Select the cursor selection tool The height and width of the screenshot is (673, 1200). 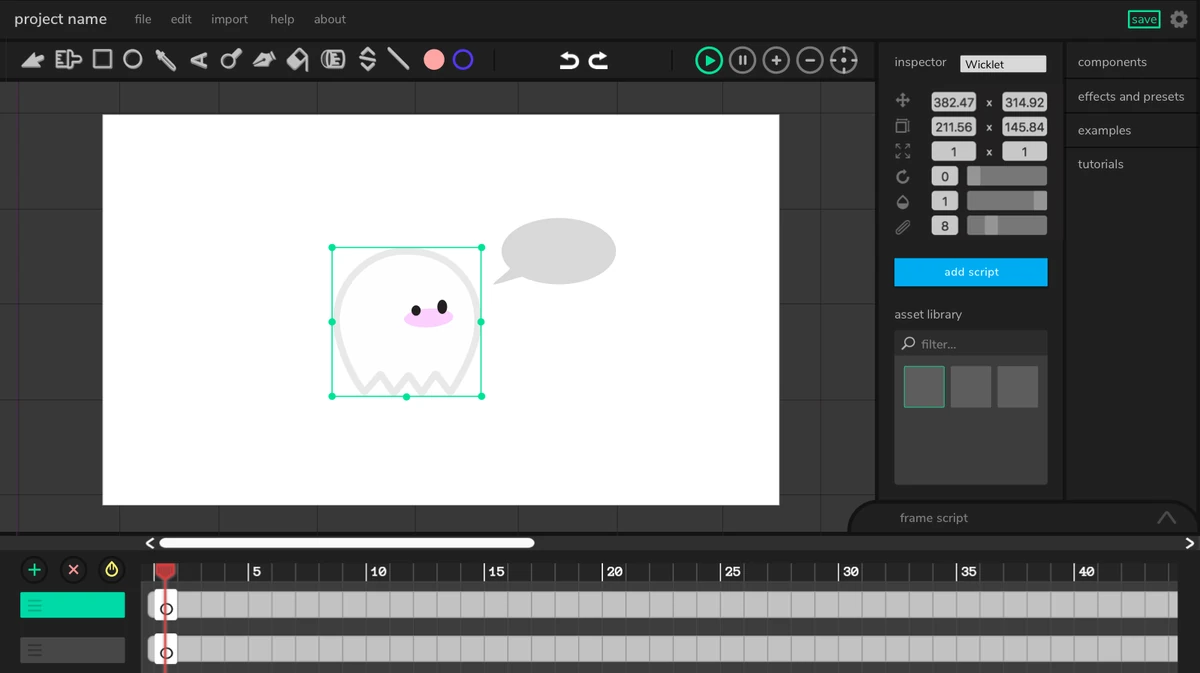pyautogui.click(x=32, y=60)
